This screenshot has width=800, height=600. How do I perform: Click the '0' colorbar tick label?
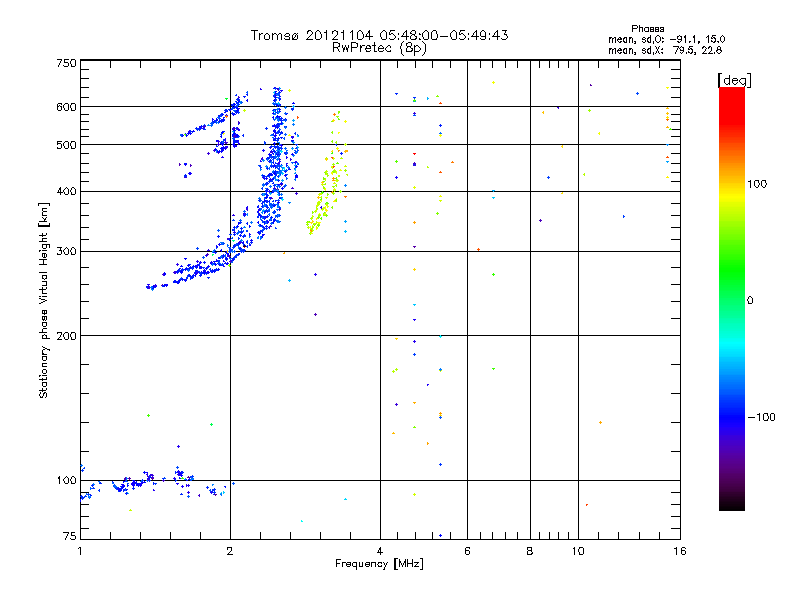pyautogui.click(x=750, y=301)
